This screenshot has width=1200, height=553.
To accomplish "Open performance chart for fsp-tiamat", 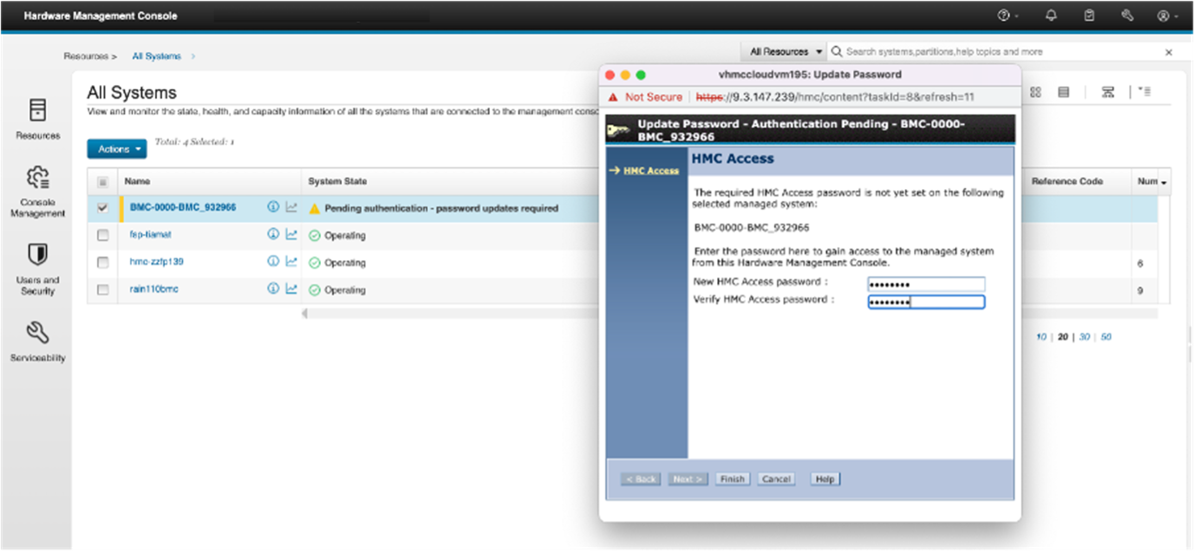I will point(291,235).
